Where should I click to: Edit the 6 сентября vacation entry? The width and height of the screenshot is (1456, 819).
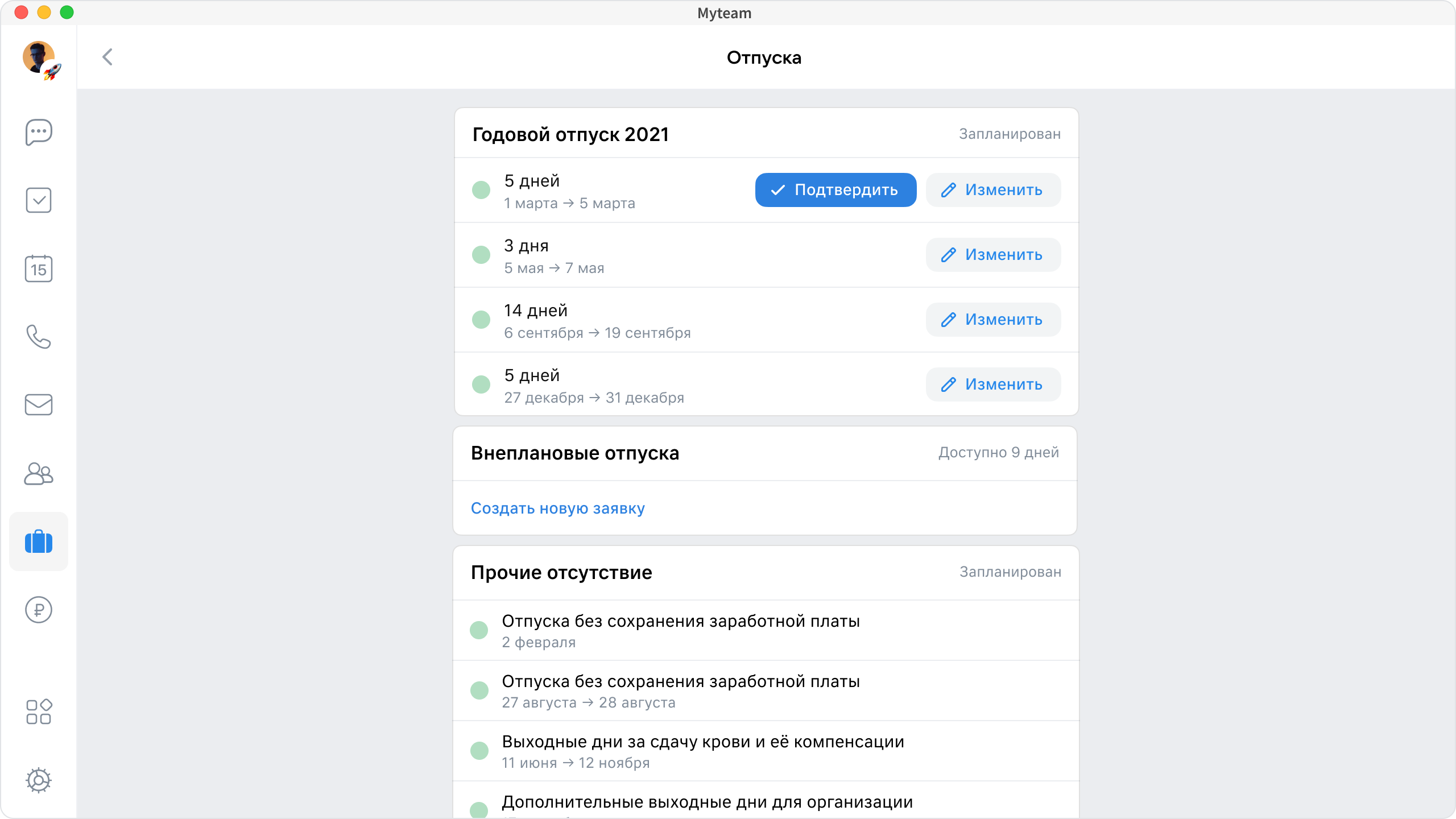tap(993, 320)
